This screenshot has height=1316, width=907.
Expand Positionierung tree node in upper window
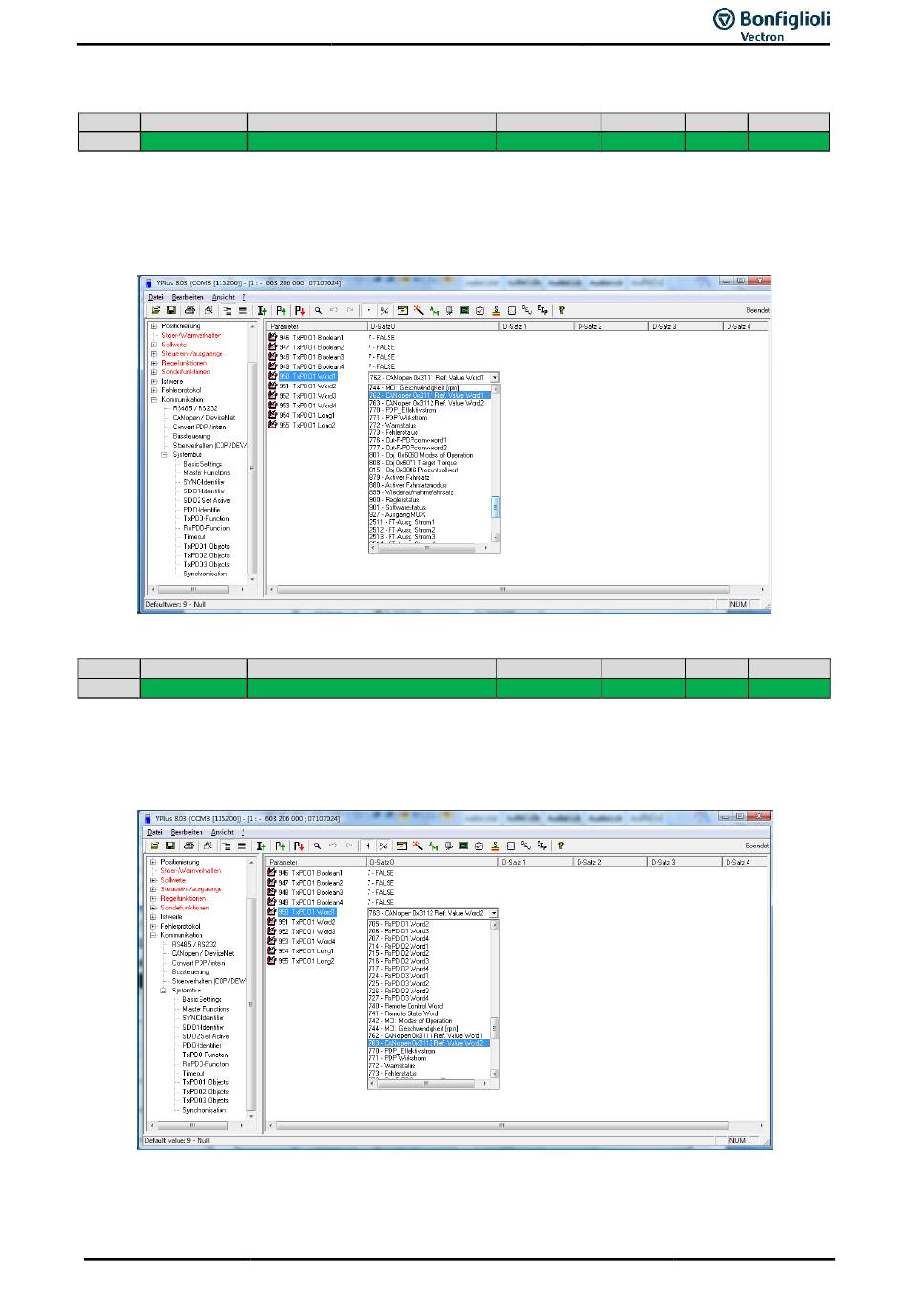tap(154, 326)
